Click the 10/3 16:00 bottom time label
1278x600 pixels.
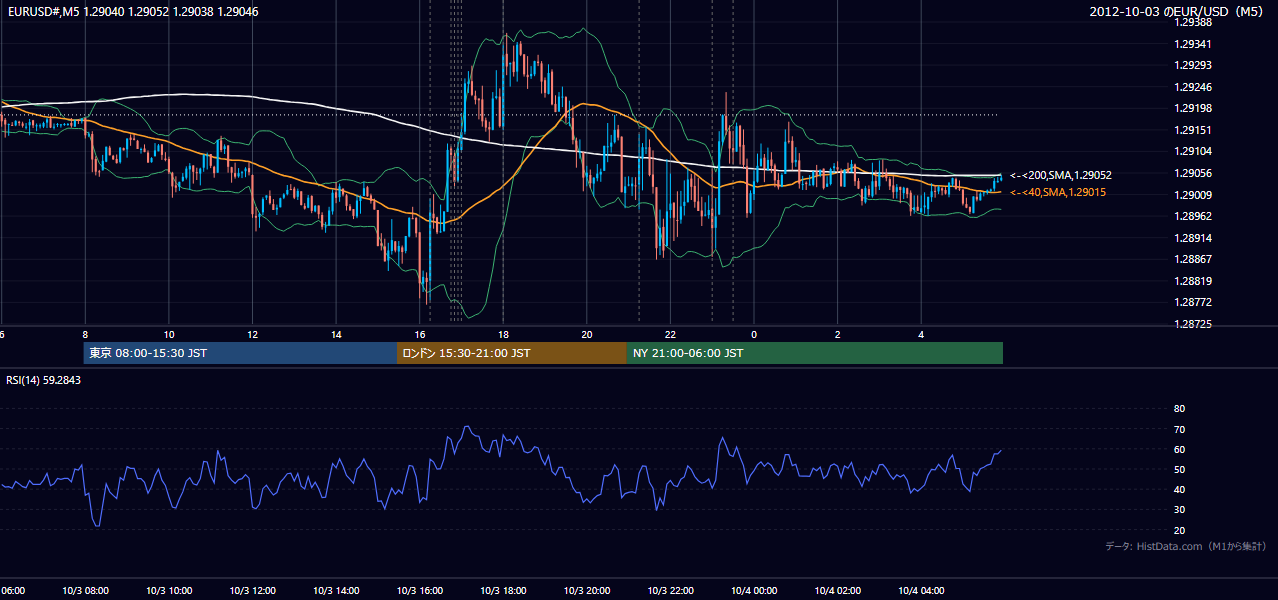420,591
